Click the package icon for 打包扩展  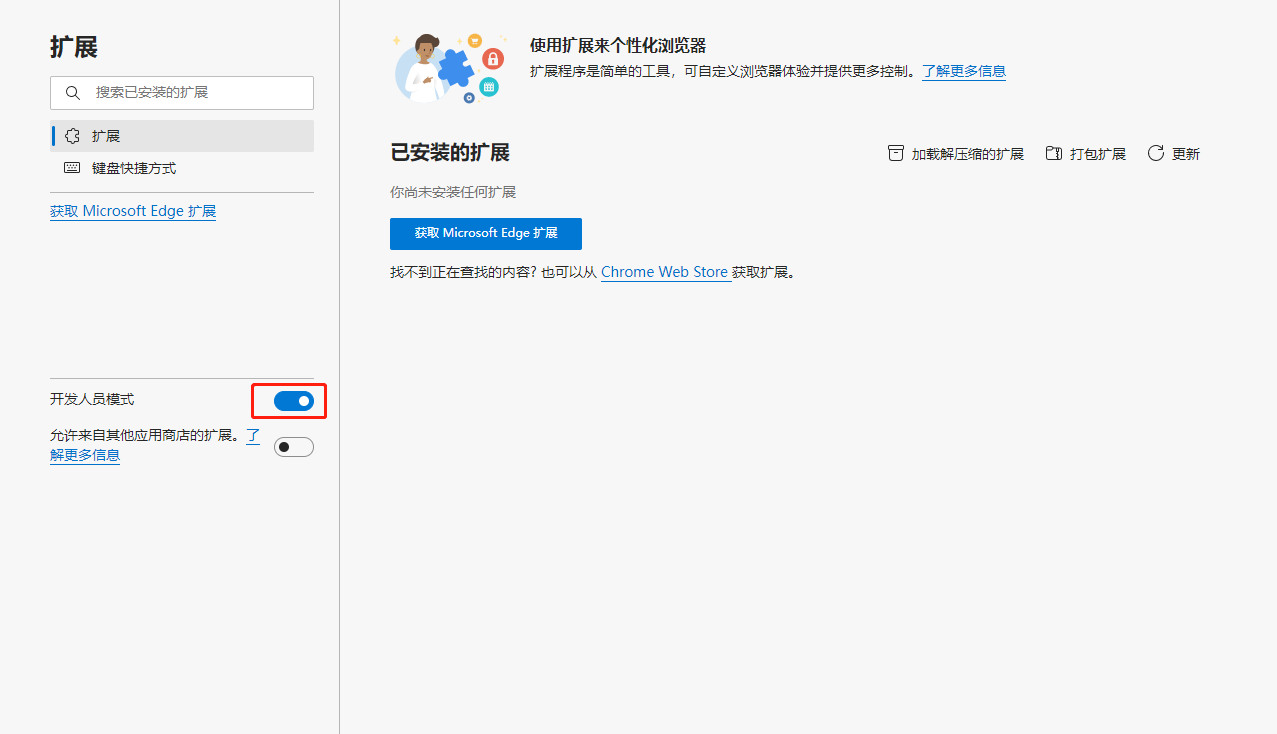pos(1053,153)
